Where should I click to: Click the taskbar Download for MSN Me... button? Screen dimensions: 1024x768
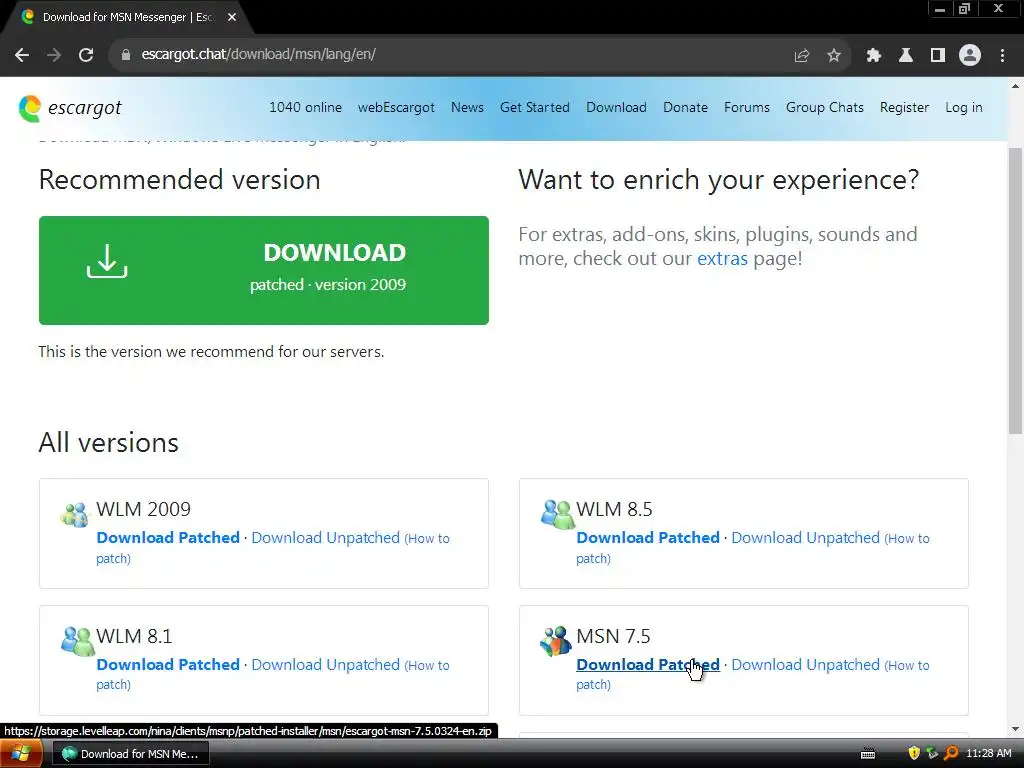[131, 754]
